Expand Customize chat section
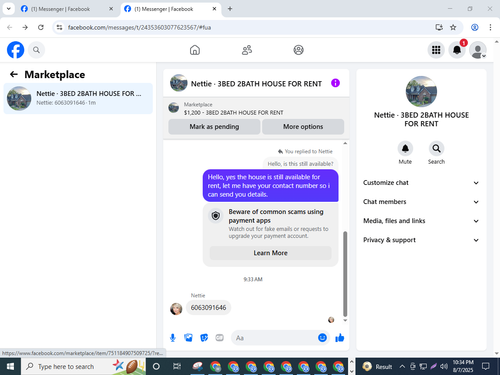Viewport: 500px width, 375px height. point(421,183)
